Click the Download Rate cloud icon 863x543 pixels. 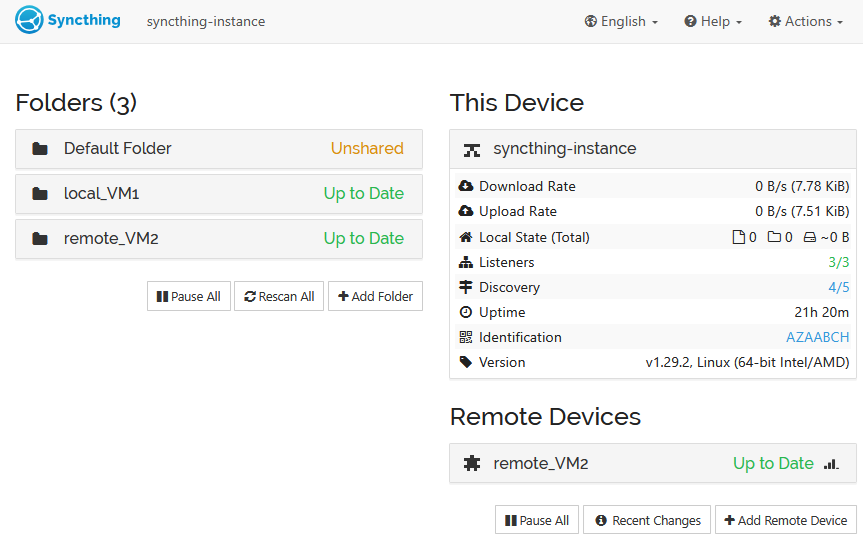point(466,186)
